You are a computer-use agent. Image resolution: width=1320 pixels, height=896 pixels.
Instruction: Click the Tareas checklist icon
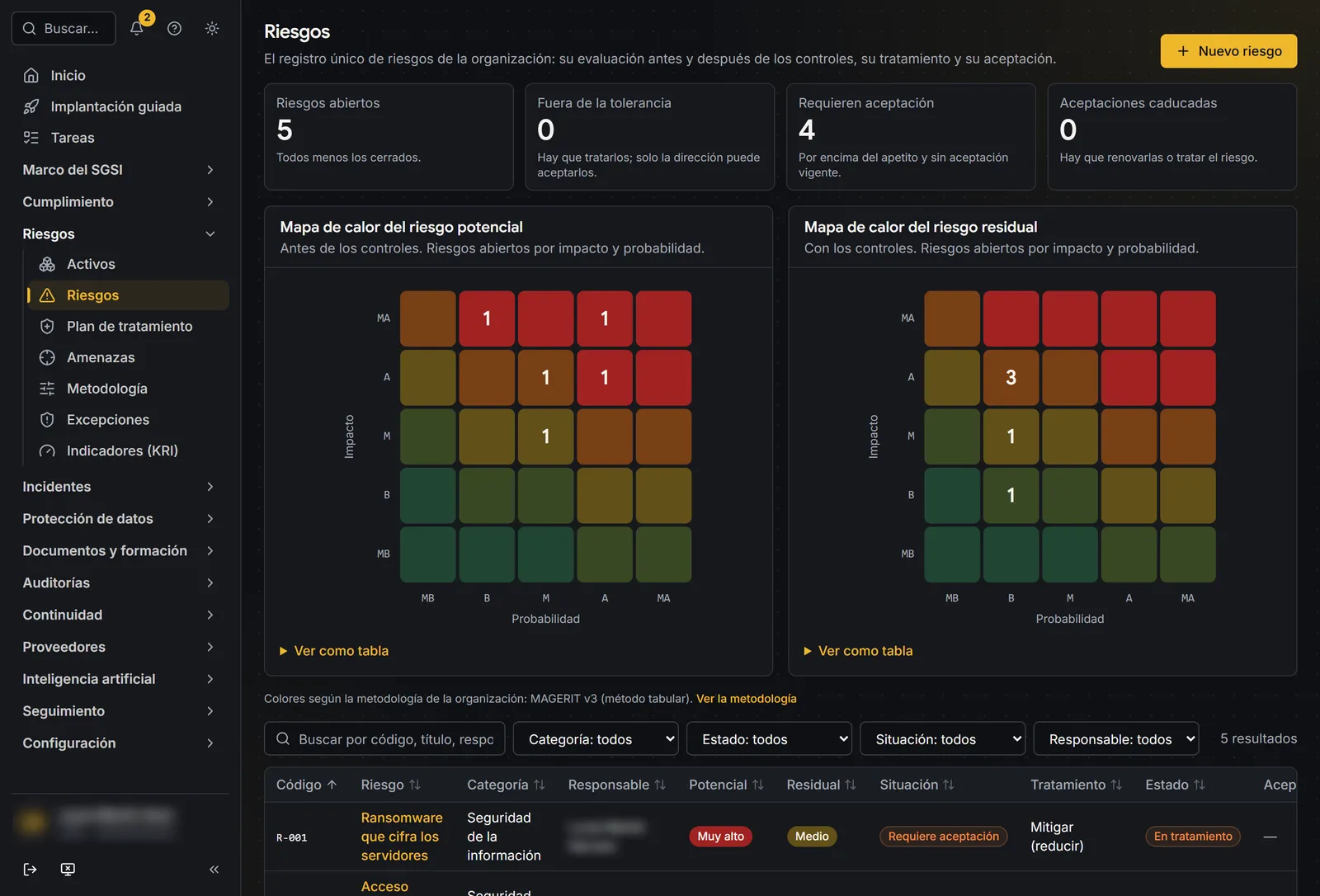(x=31, y=138)
